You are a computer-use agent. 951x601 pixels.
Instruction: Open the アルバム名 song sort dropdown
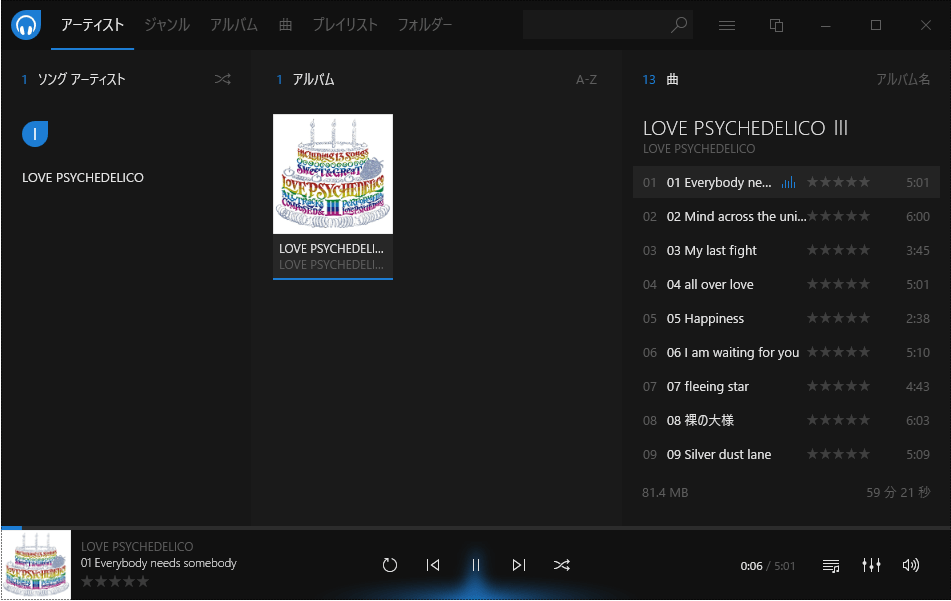click(902, 79)
